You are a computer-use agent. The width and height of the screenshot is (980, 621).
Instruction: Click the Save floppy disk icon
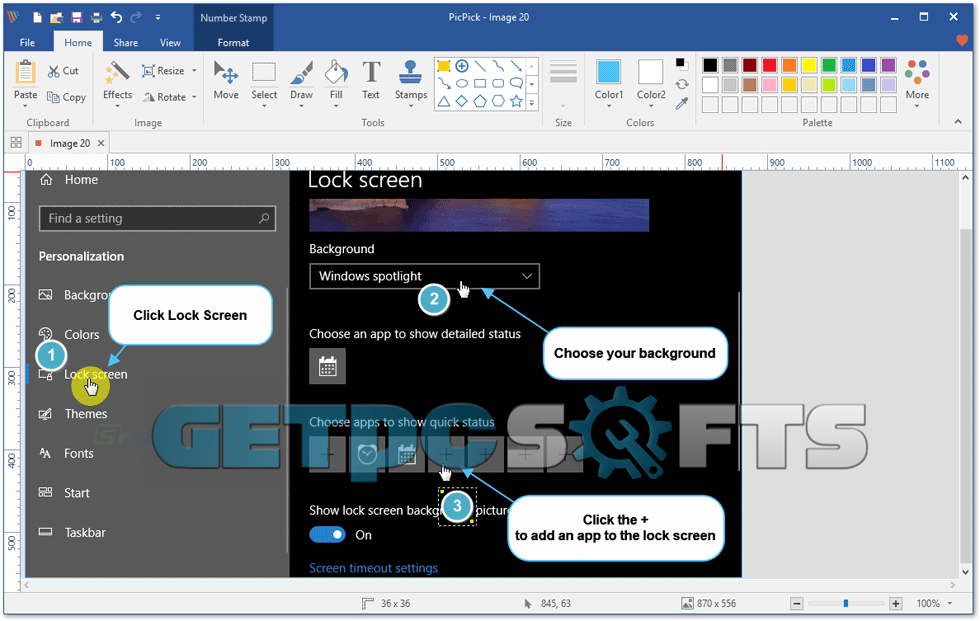coord(76,17)
